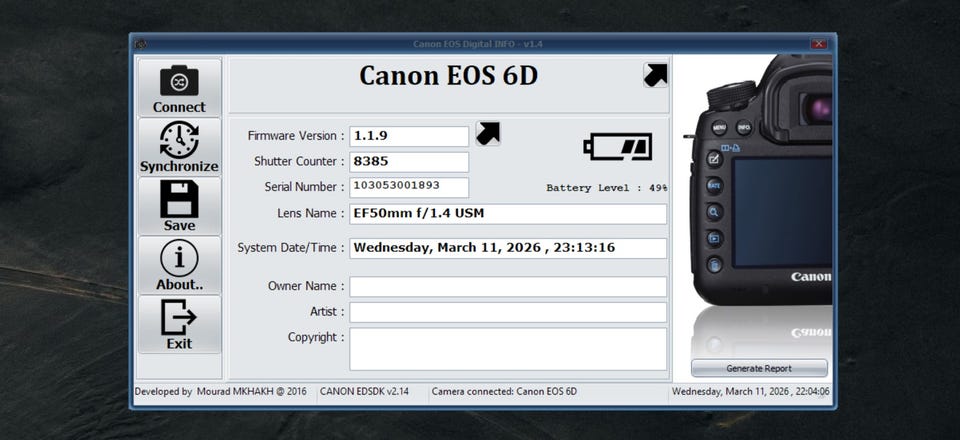960x440 pixels.
Task: Click the Serial Number field
Action: [x=409, y=187]
